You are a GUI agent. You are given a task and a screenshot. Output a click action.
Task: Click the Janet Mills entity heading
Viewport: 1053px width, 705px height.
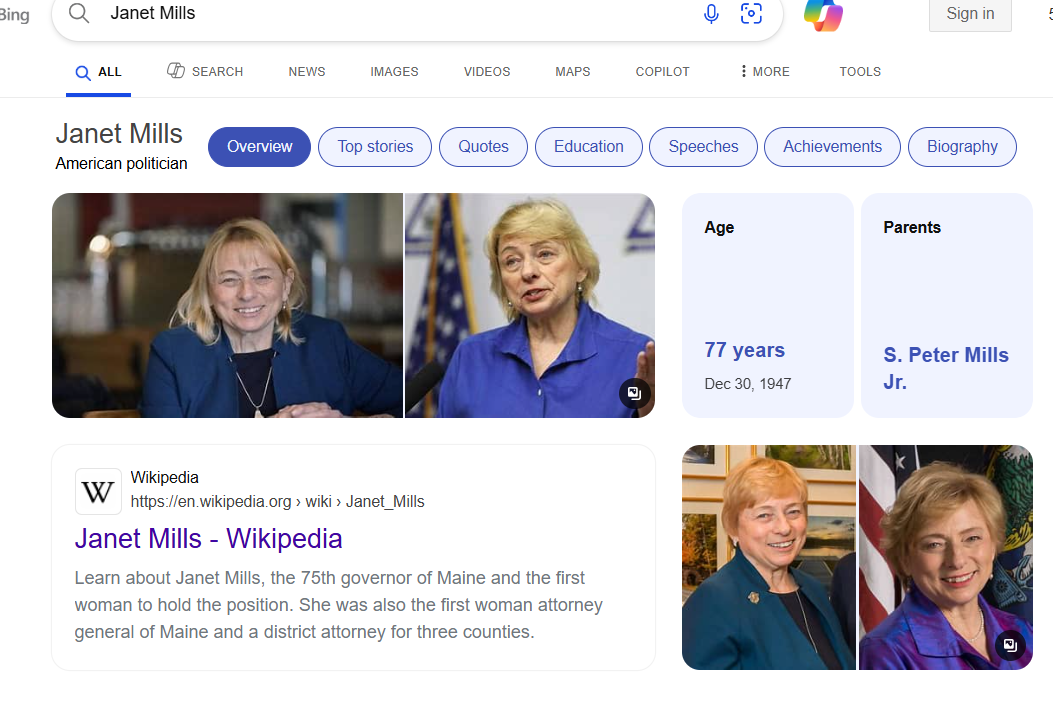coord(119,134)
